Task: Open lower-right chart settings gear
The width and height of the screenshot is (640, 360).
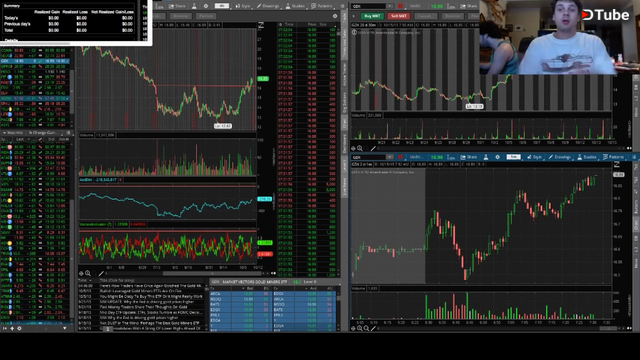Action: [x=498, y=157]
